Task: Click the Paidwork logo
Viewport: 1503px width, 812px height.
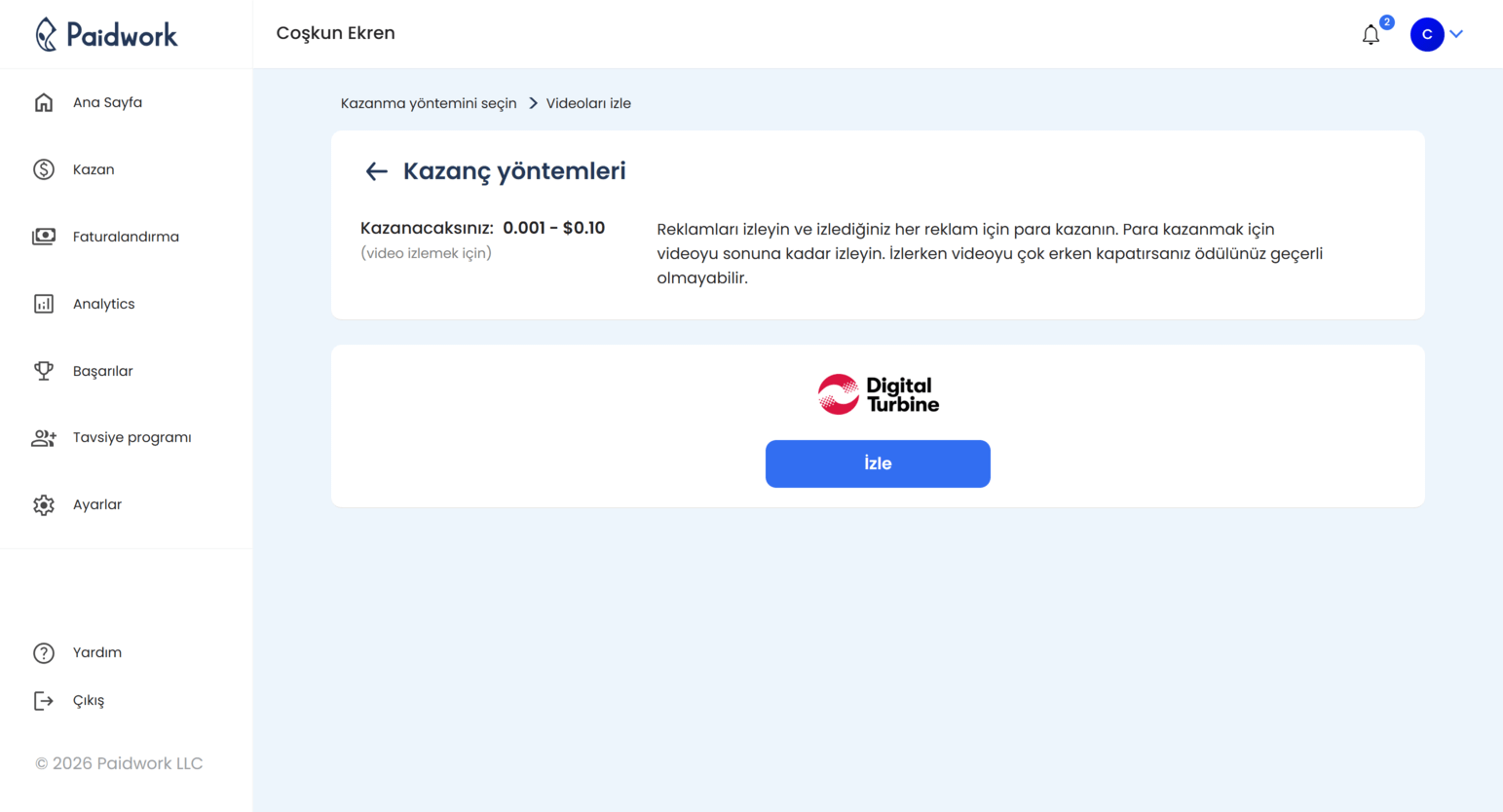Action: click(x=105, y=34)
